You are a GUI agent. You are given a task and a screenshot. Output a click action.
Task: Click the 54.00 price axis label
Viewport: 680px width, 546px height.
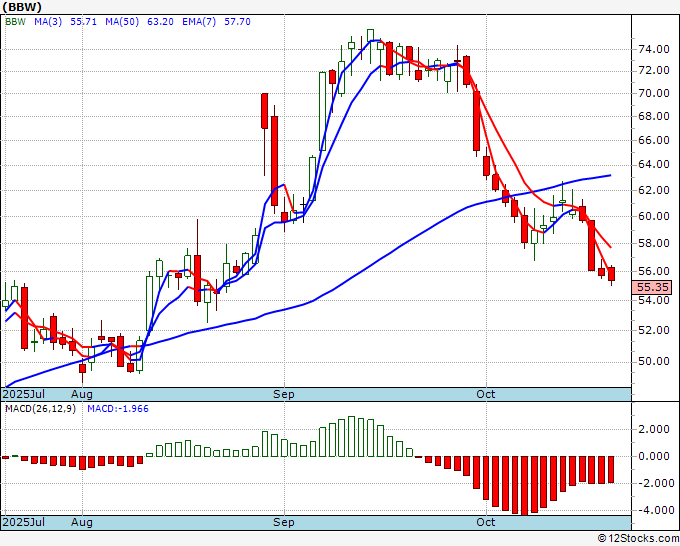(654, 300)
